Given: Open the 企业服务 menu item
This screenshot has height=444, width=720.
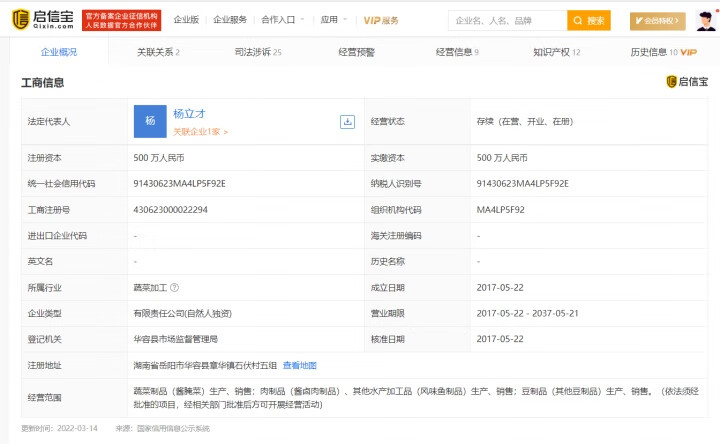Looking at the screenshot, I should coord(230,20).
